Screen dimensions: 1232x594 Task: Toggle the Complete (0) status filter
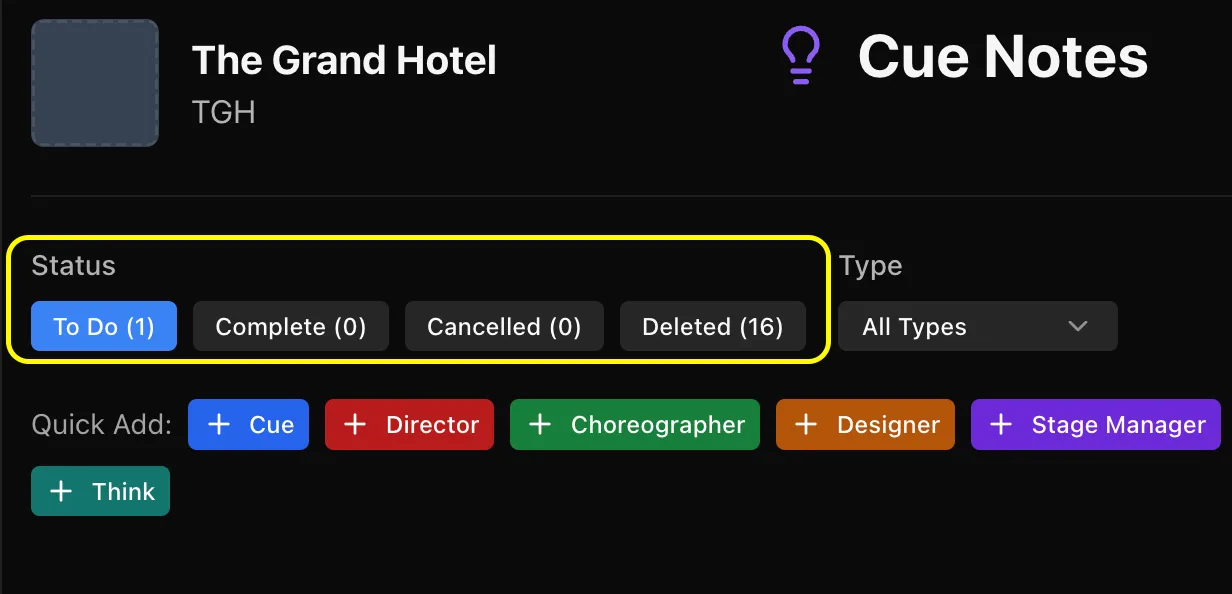tap(291, 326)
